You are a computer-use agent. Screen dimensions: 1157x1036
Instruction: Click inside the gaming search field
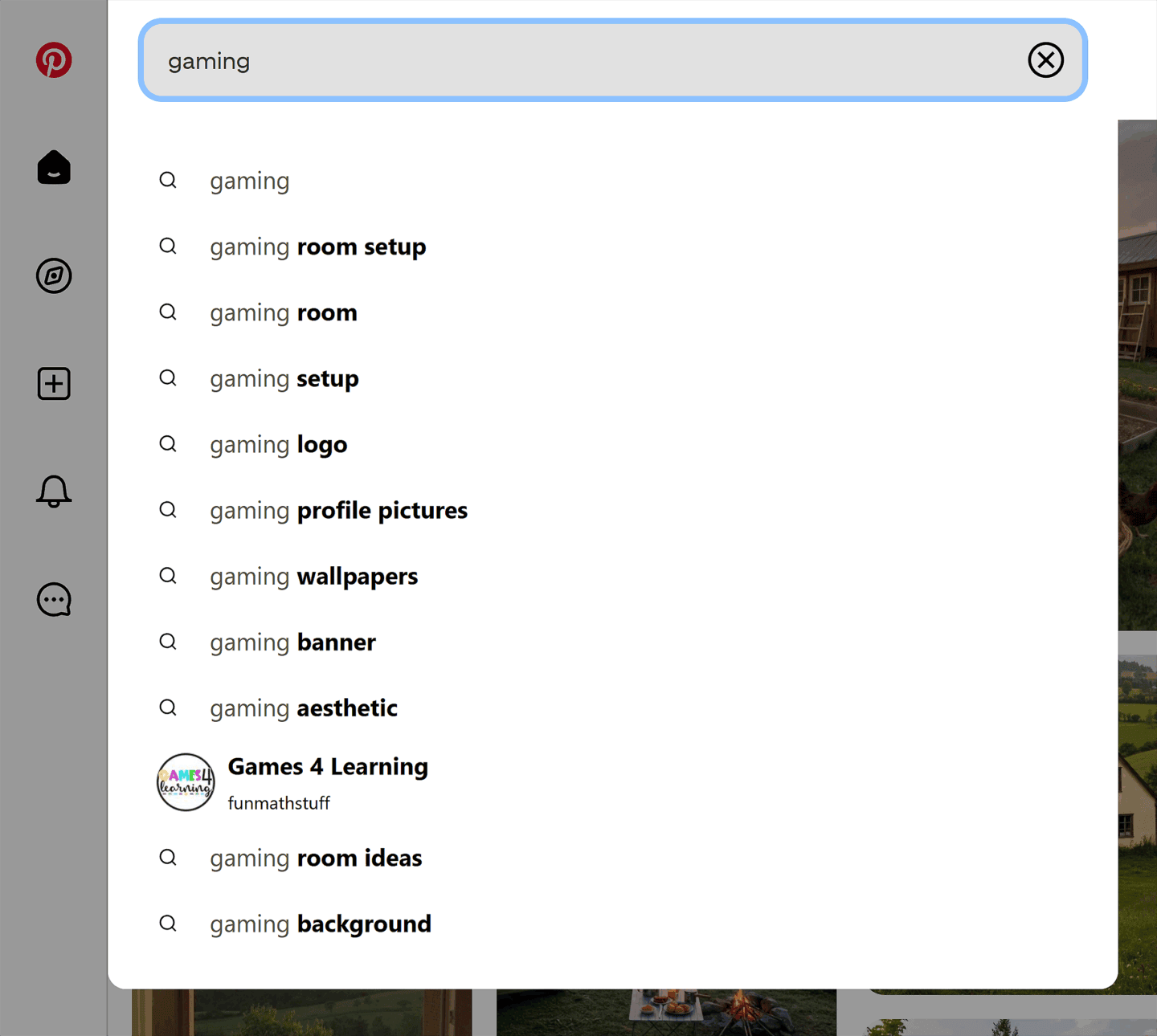562,60
